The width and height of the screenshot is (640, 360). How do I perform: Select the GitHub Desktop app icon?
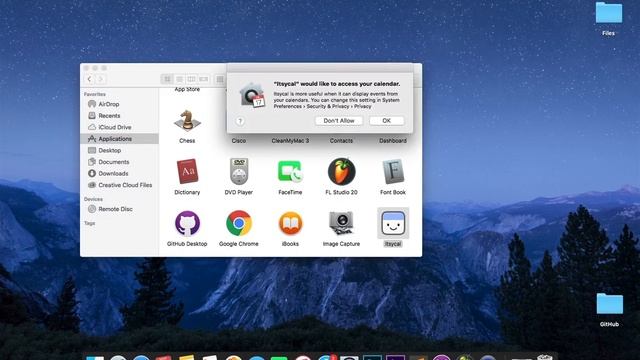[x=187, y=223]
